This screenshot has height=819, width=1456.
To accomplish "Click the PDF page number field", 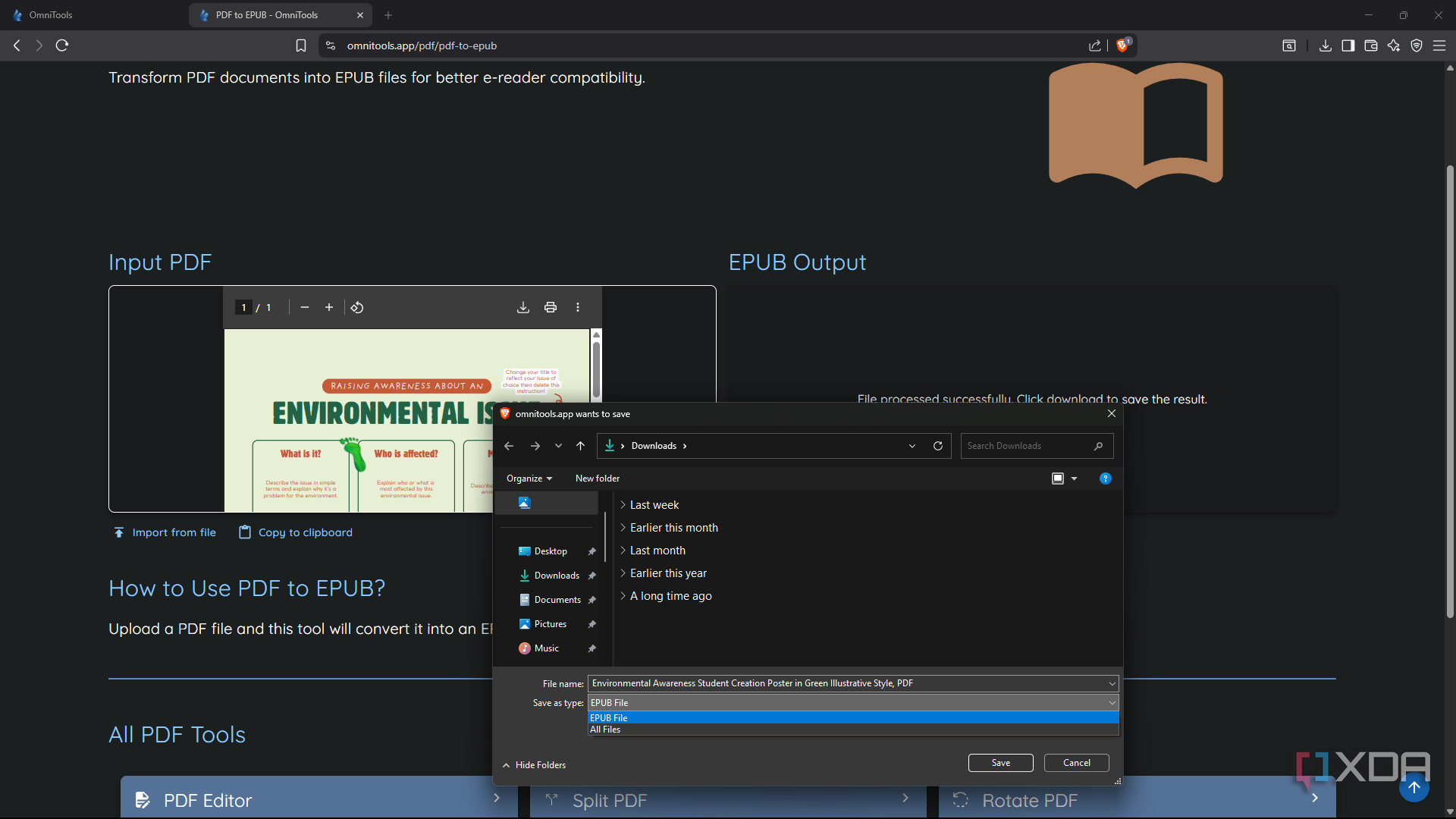I will click(243, 307).
